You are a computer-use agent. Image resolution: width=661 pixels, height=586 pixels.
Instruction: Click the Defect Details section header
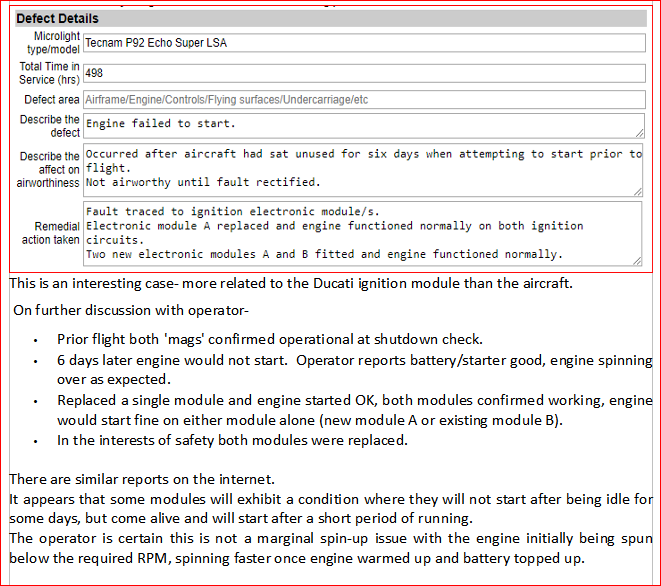pos(331,19)
